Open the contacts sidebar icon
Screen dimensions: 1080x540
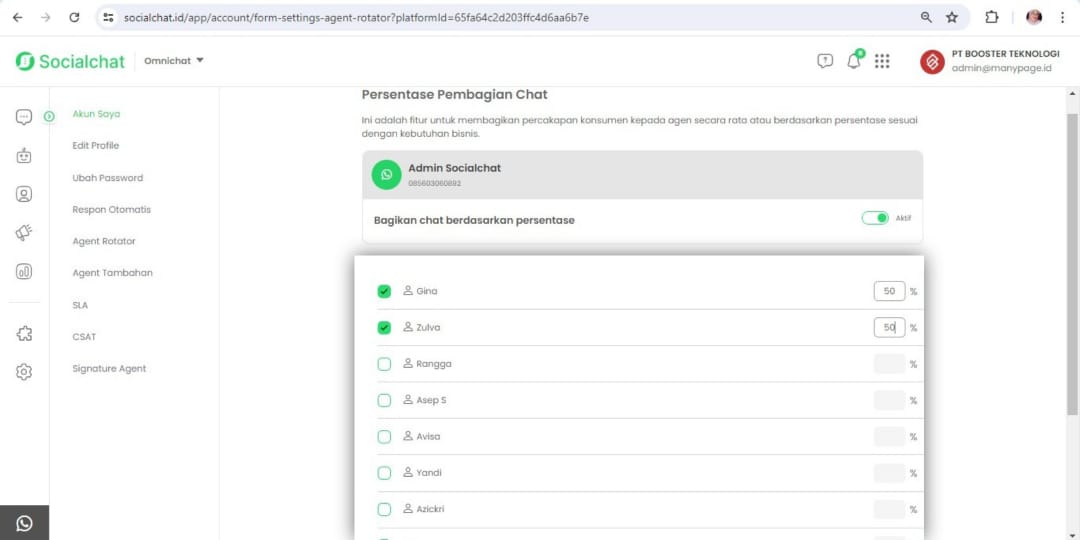pos(24,194)
